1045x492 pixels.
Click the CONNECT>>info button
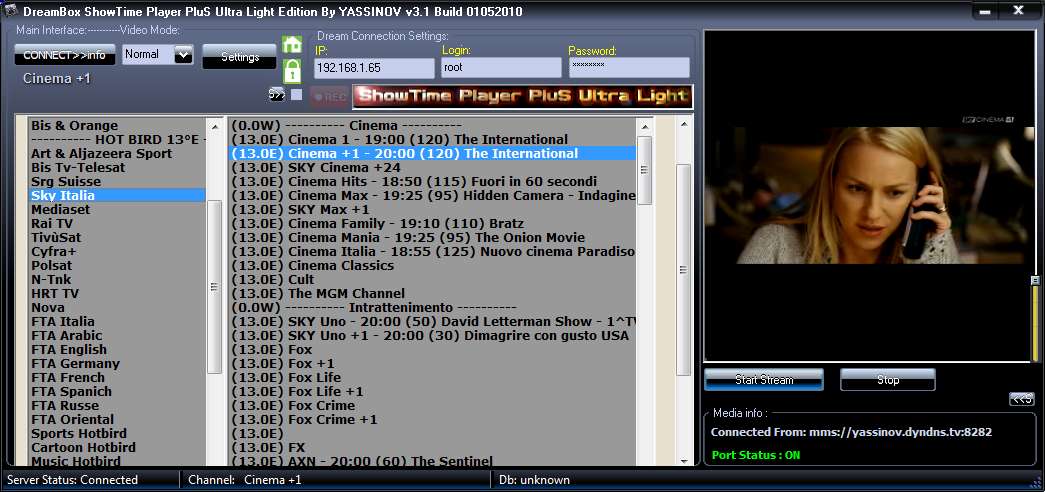(x=65, y=55)
